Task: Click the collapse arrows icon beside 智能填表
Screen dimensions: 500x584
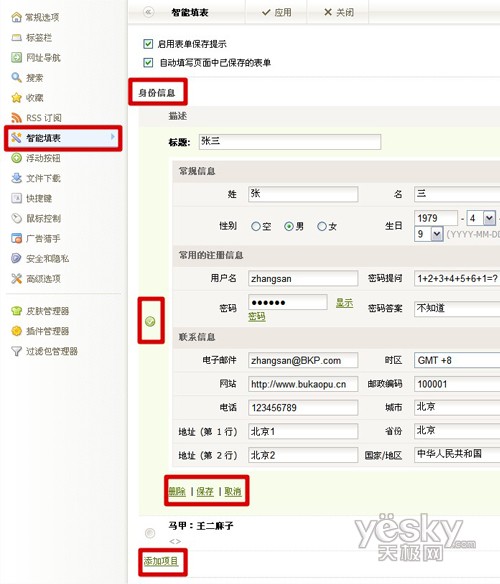Action: (x=148, y=12)
